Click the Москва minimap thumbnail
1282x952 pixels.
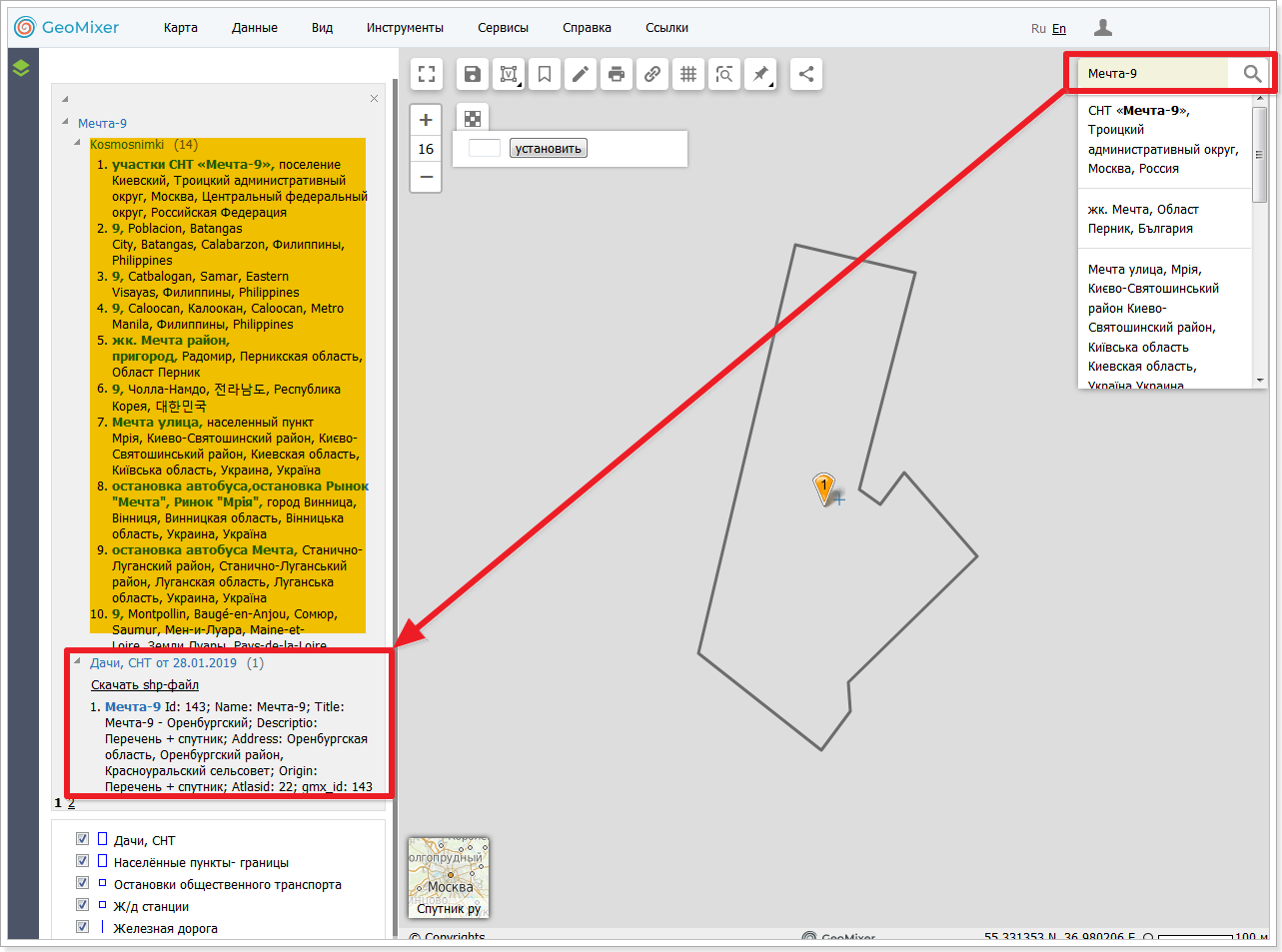[449, 877]
